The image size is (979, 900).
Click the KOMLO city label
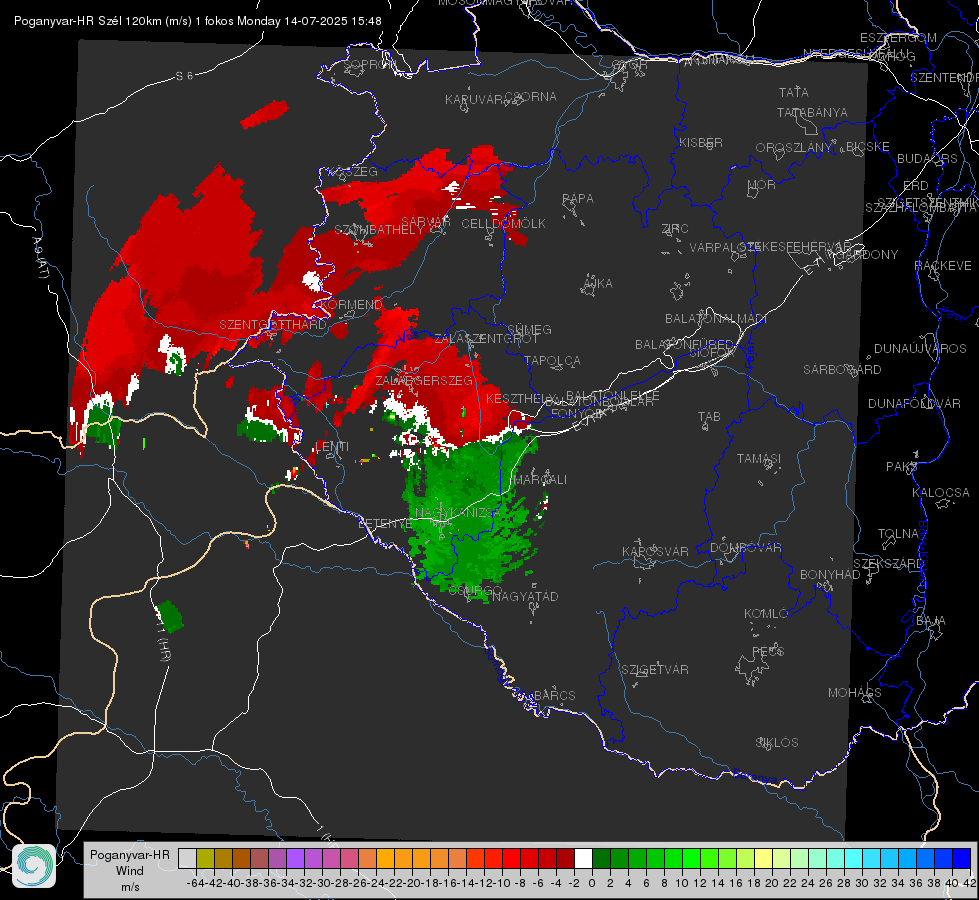click(x=766, y=614)
